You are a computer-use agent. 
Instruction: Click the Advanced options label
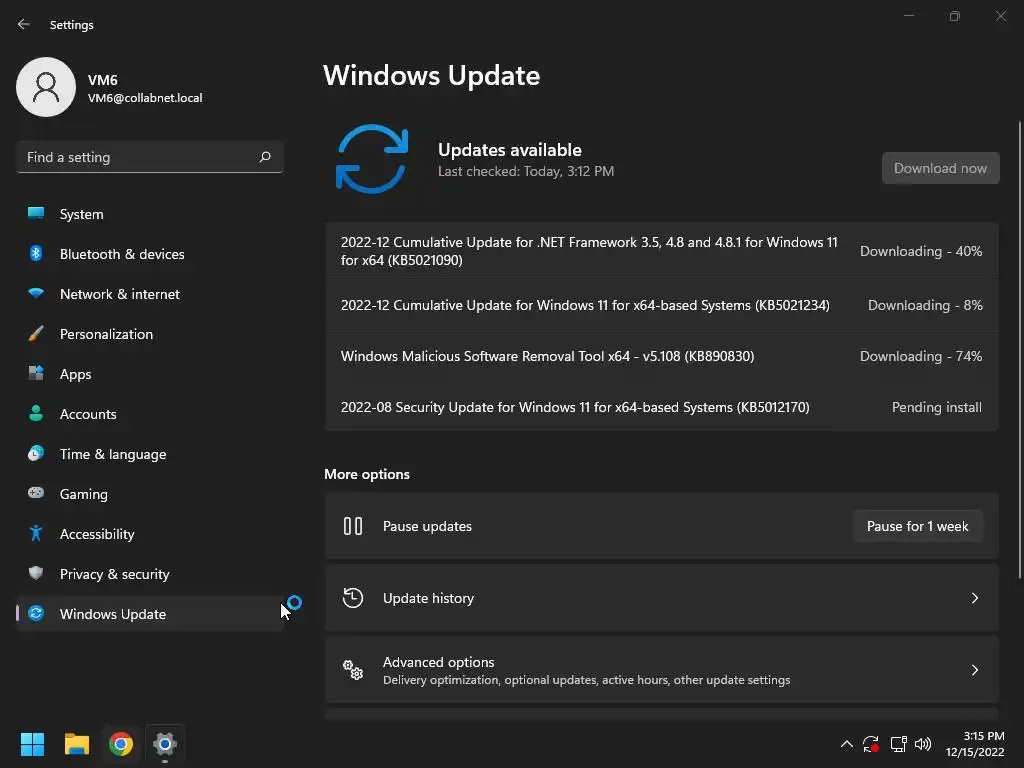pyautogui.click(x=438, y=662)
